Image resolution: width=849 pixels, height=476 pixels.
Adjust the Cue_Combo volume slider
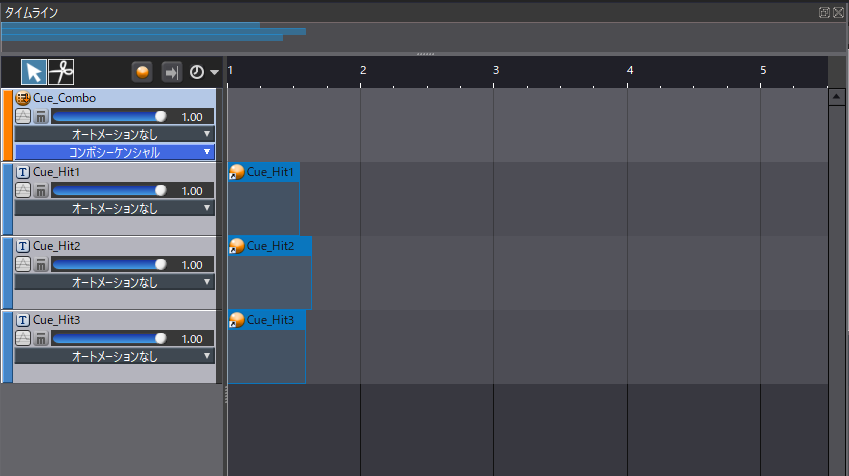coord(110,116)
